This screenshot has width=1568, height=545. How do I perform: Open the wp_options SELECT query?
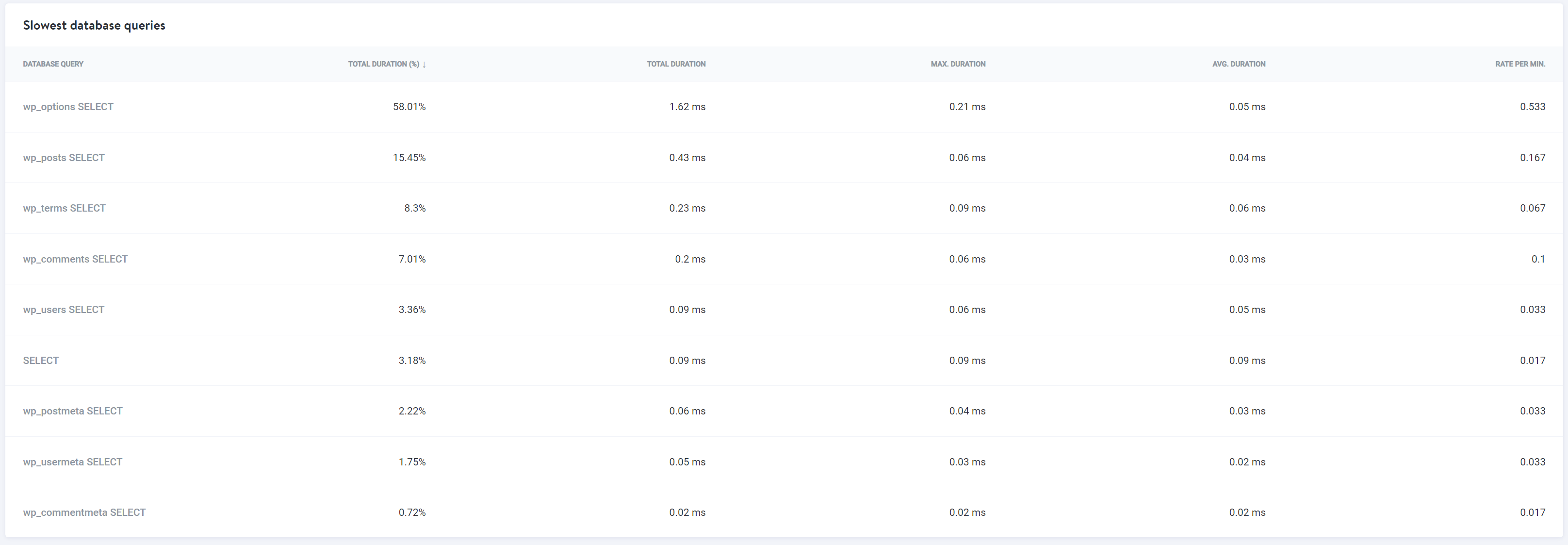68,107
